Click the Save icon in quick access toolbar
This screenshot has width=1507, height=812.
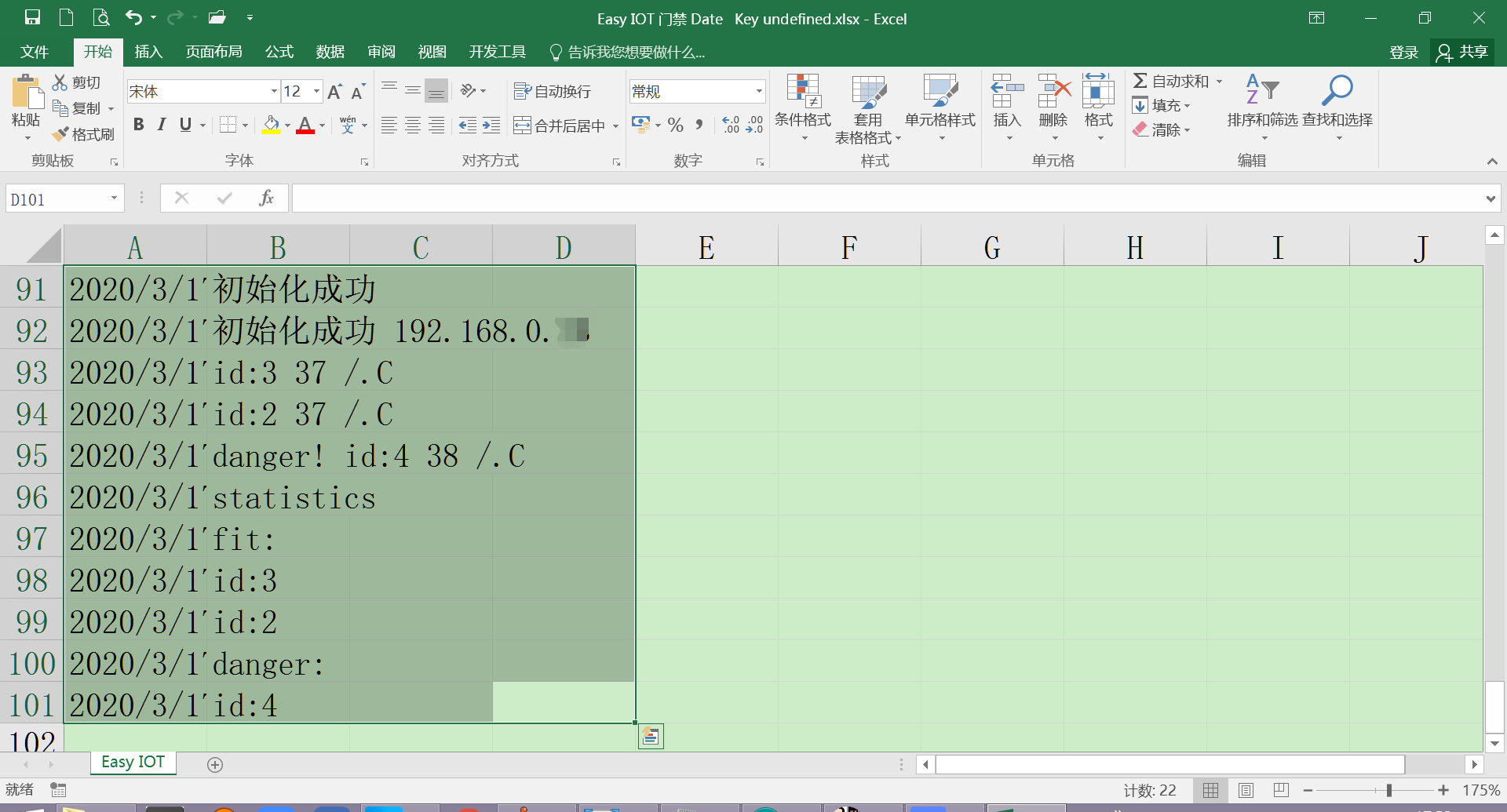[x=32, y=17]
